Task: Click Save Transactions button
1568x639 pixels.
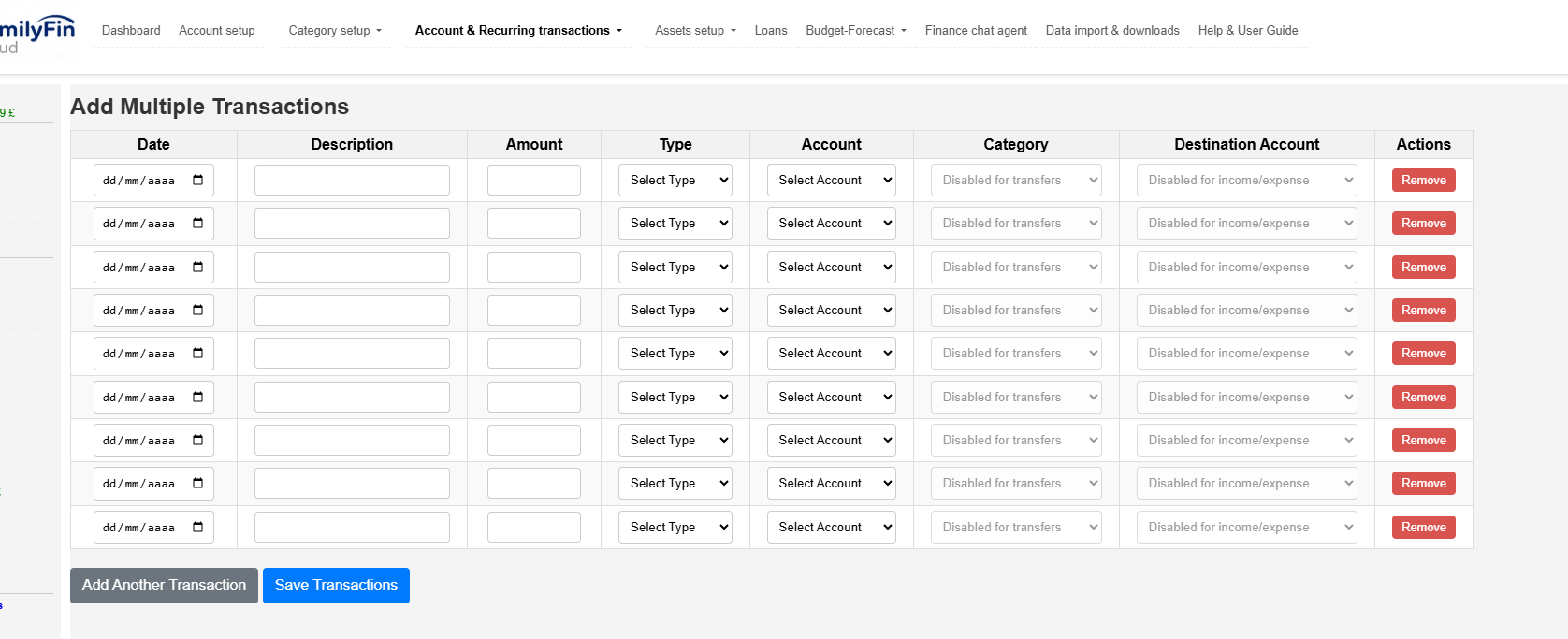Action: coord(336,586)
